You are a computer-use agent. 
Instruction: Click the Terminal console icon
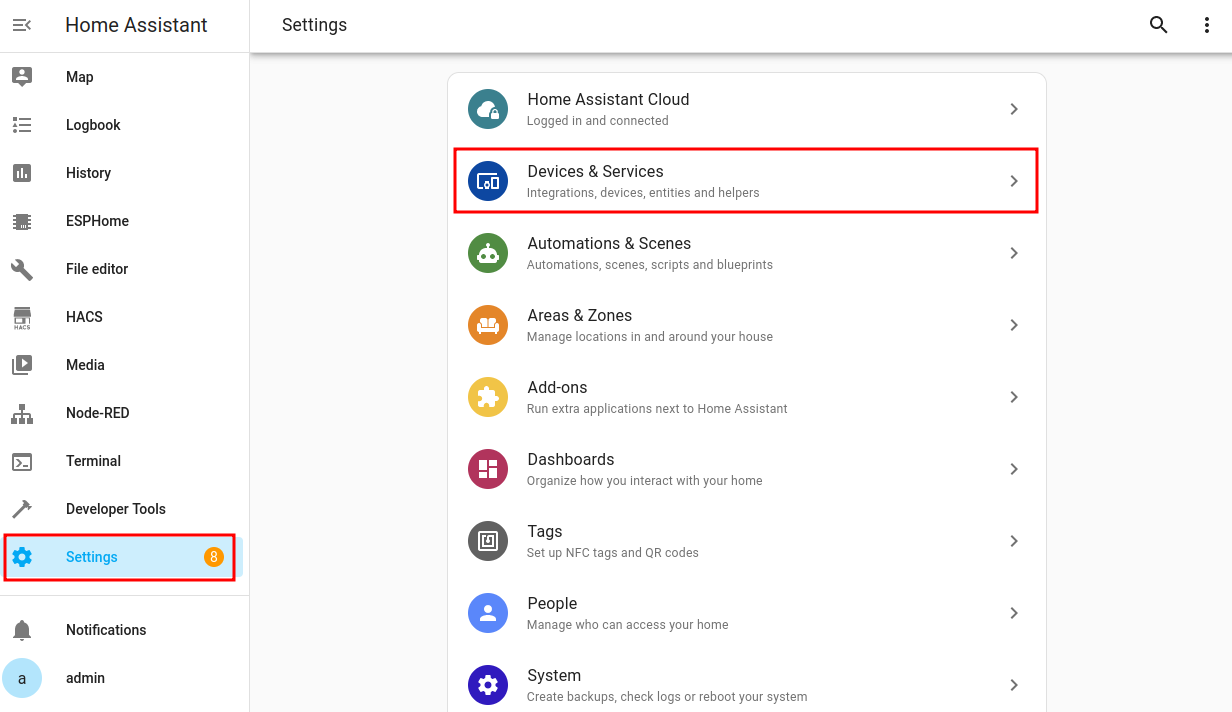pyautogui.click(x=22, y=461)
